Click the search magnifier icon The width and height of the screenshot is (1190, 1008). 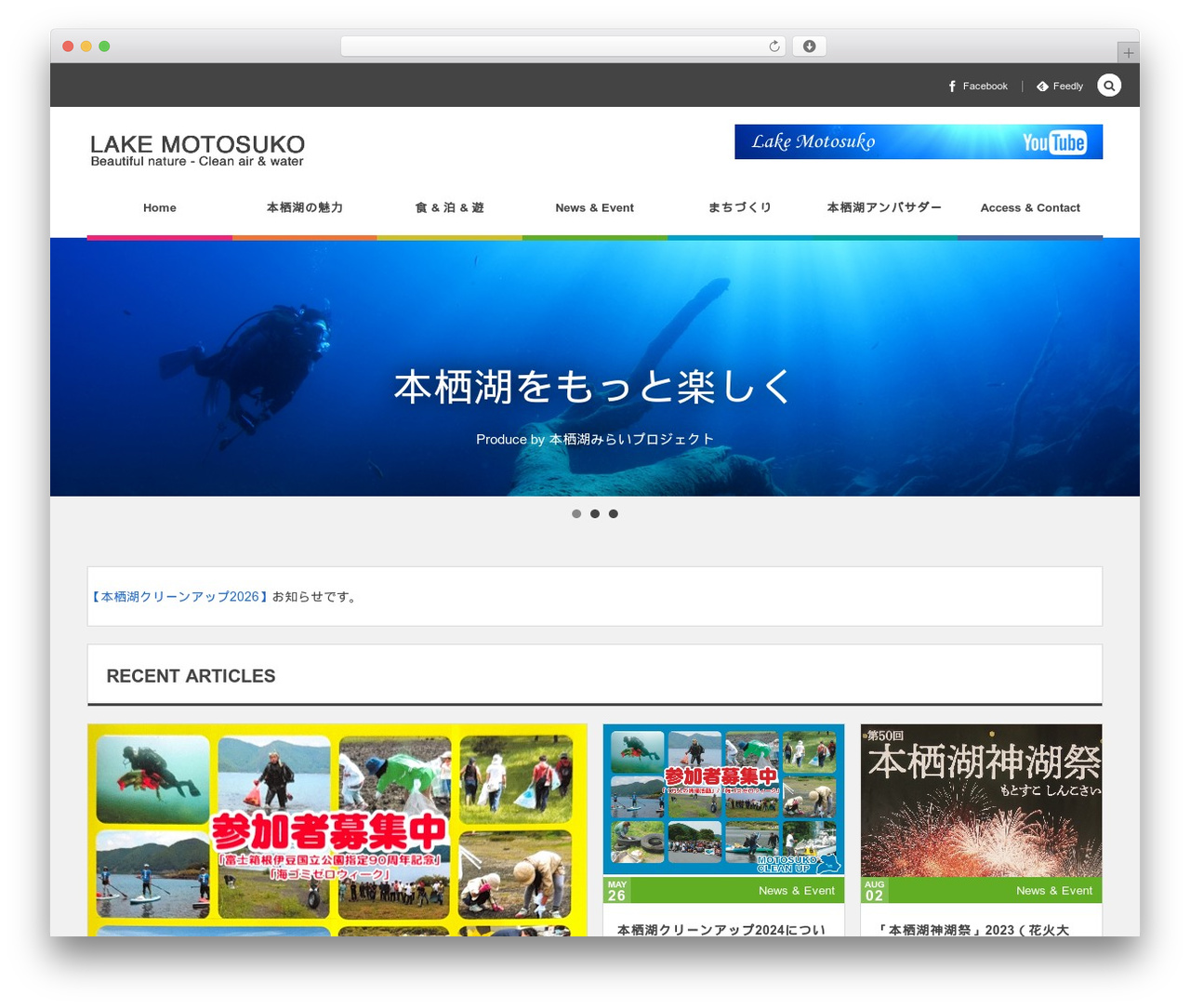pos(1109,86)
